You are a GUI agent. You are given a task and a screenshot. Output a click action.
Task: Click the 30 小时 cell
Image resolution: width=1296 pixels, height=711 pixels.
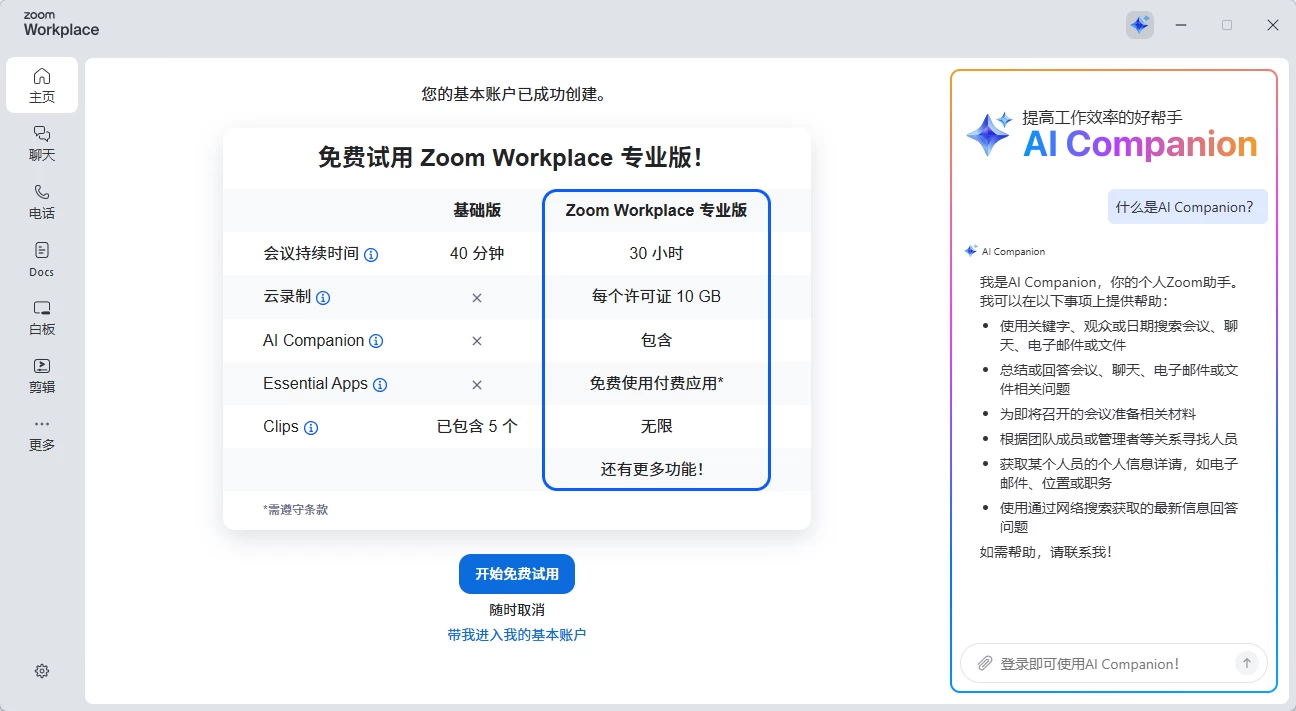[x=656, y=254]
